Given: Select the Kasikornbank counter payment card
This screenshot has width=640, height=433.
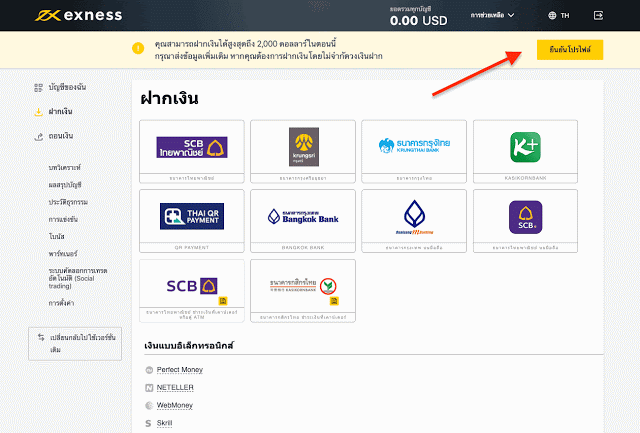Looking at the screenshot, I should pyautogui.click(x=303, y=291).
